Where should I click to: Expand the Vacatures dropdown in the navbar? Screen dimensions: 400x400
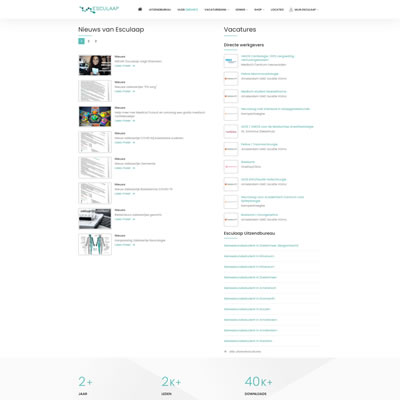click(217, 10)
